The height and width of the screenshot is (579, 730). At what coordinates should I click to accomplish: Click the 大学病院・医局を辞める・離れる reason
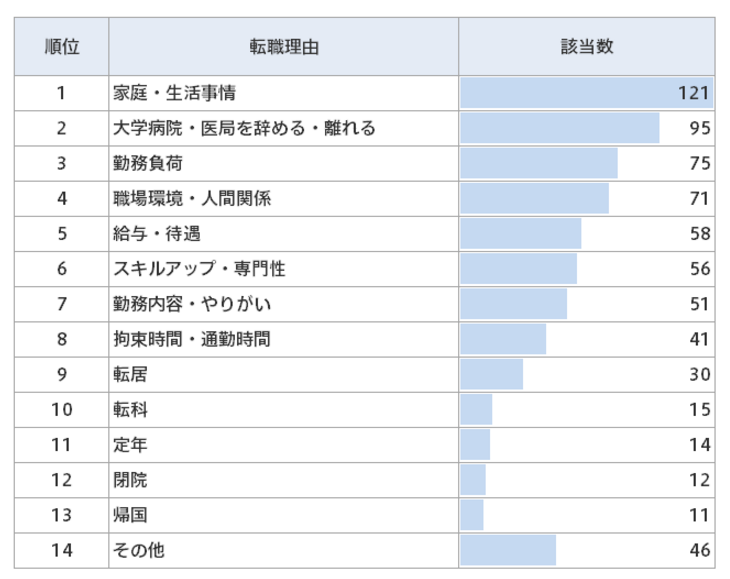coord(245,128)
